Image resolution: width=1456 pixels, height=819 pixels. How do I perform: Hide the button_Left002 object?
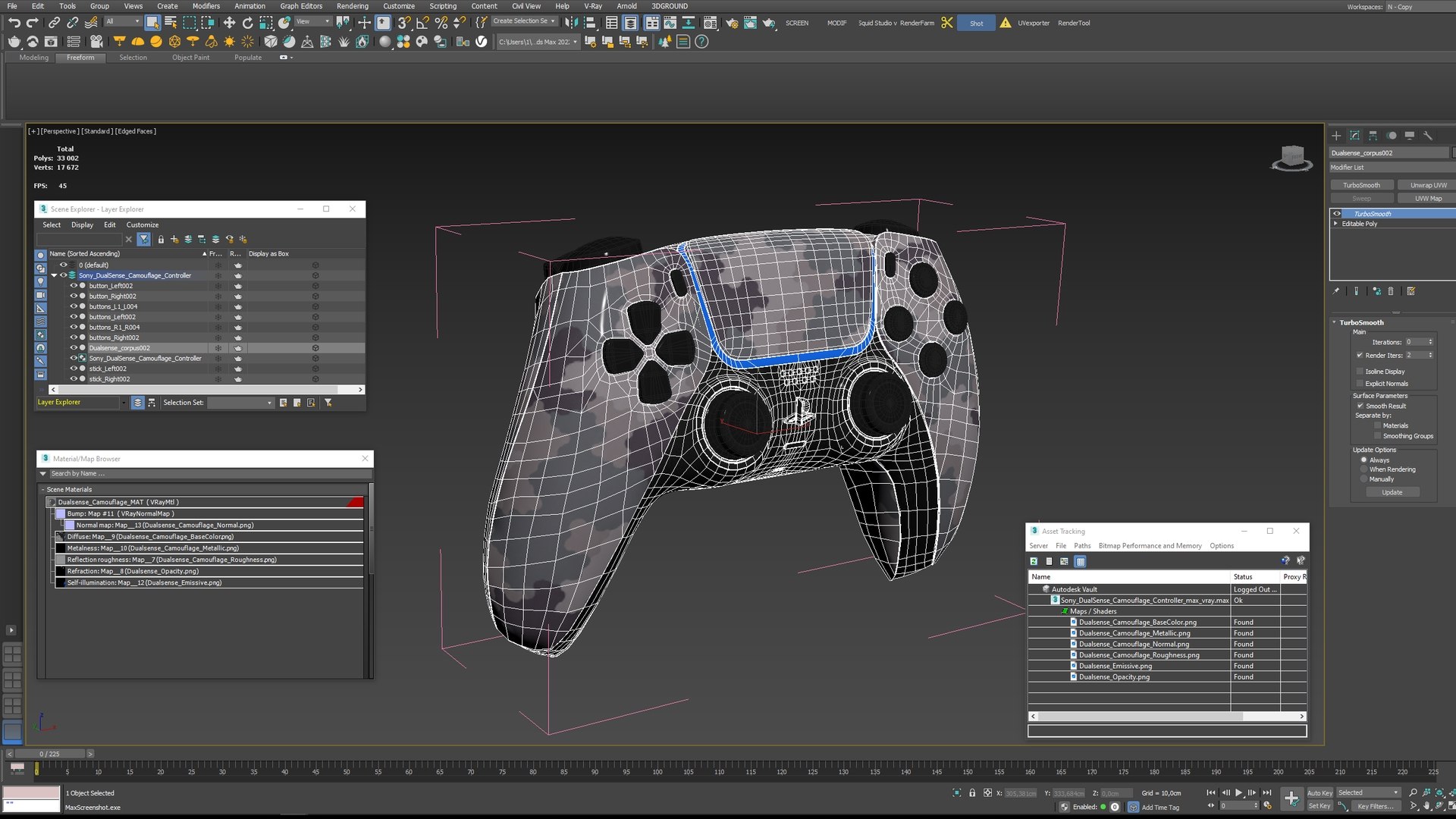[x=74, y=286]
